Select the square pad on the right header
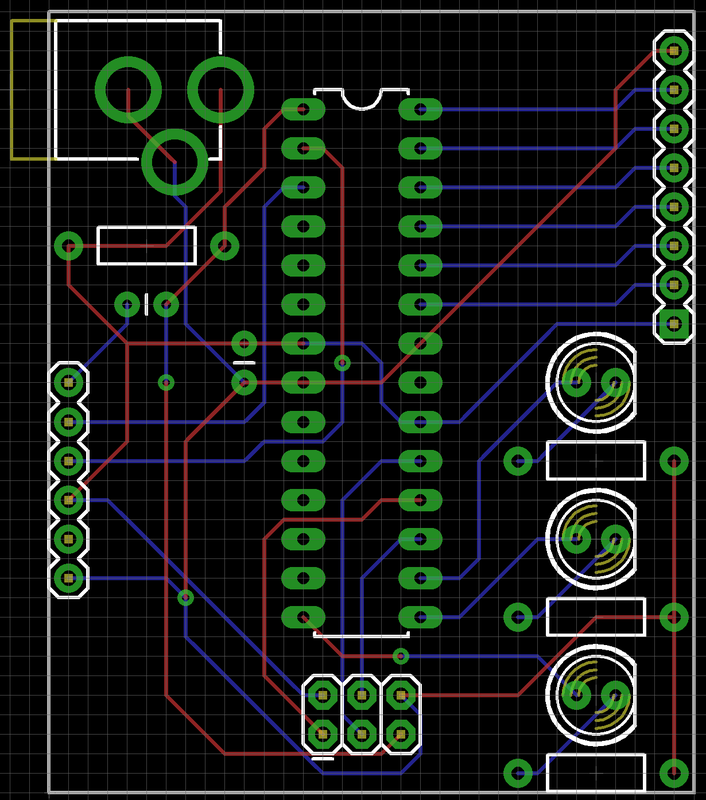 tap(674, 323)
